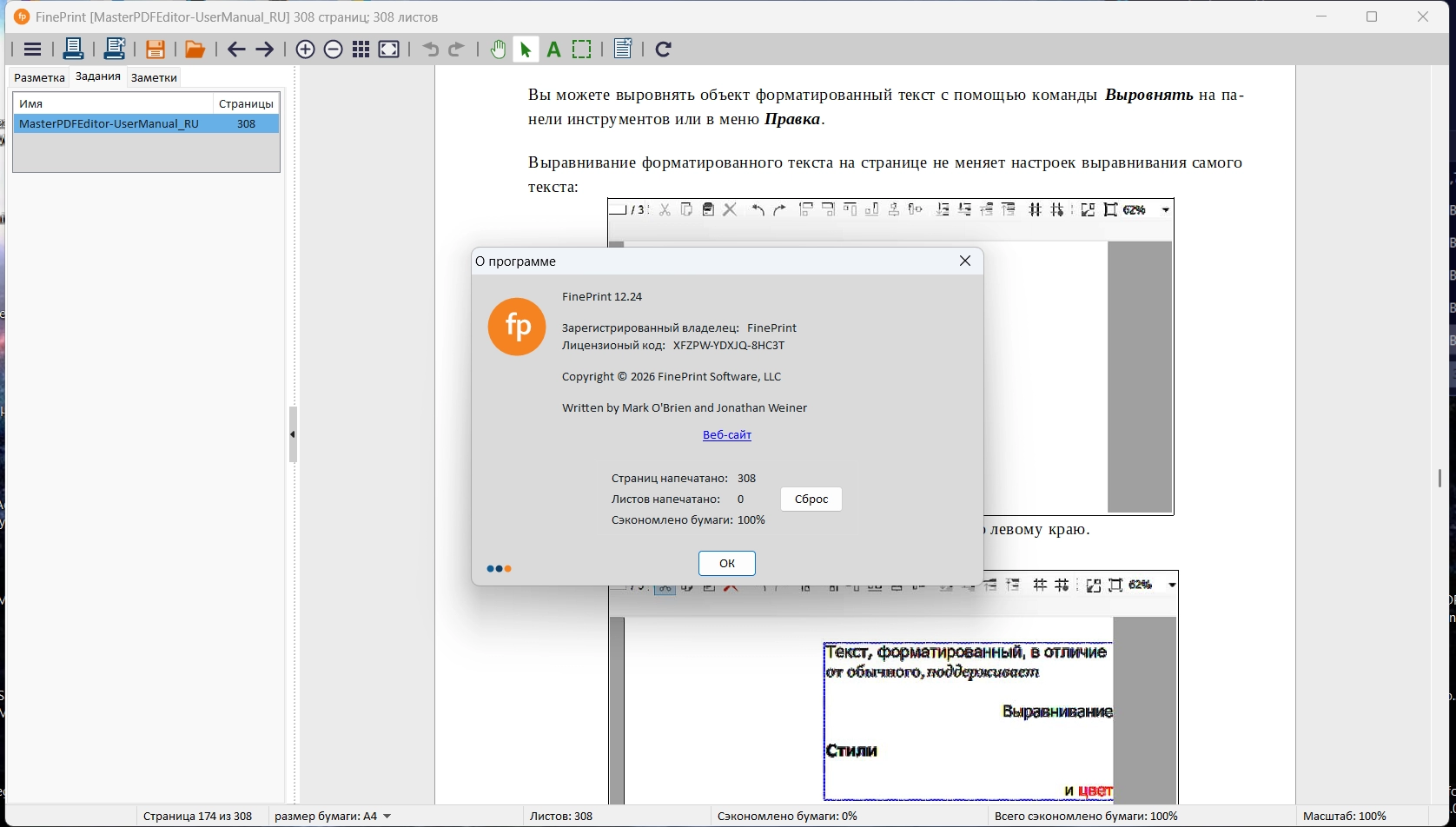Click the orange fp logo in the dialog
The height and width of the screenshot is (827, 1456).
[x=517, y=327]
